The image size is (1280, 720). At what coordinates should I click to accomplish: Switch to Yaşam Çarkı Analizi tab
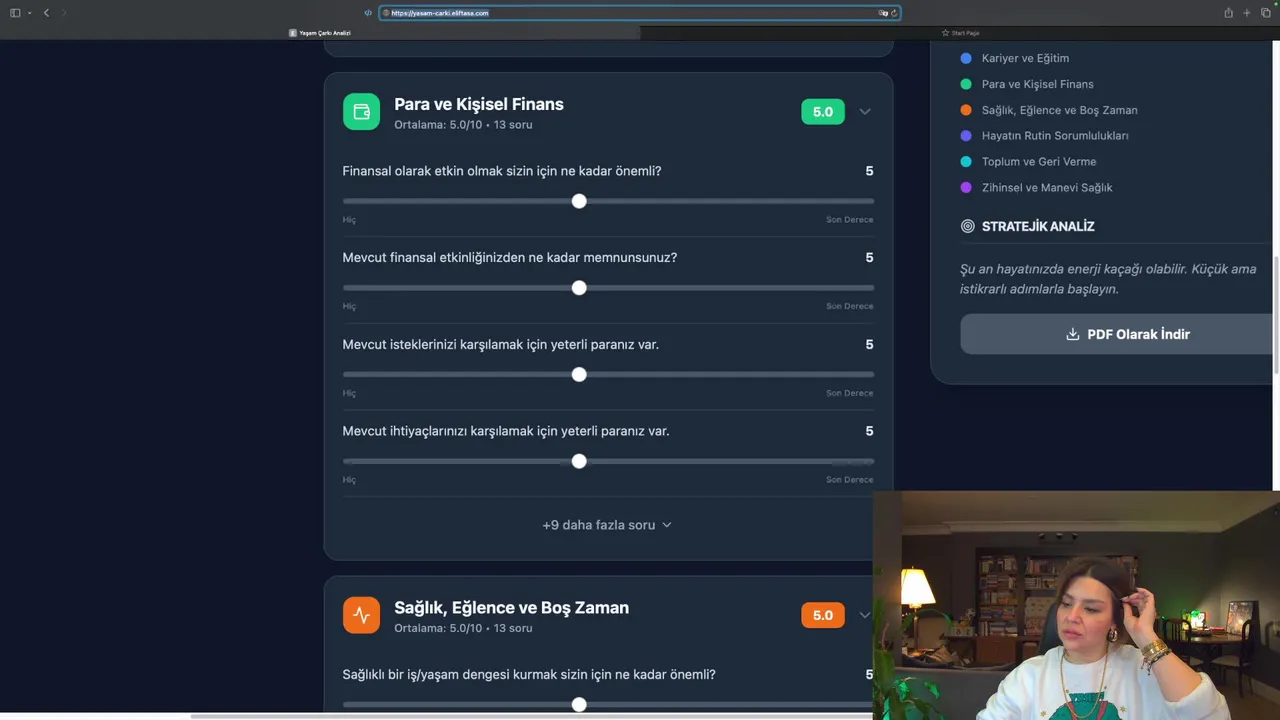(x=320, y=33)
